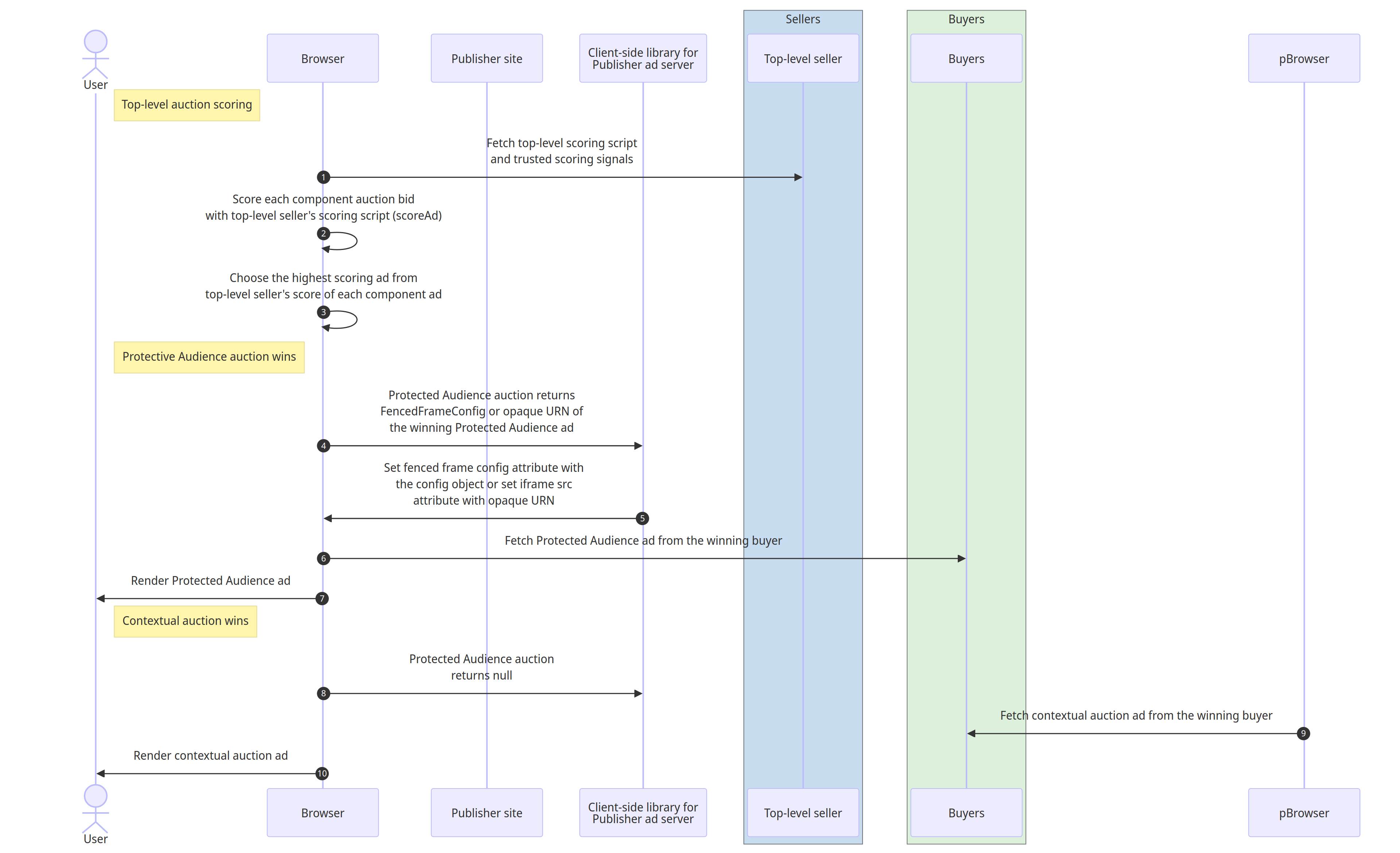
Task: Click the Top-level seller lifeline icon
Action: [x=803, y=57]
